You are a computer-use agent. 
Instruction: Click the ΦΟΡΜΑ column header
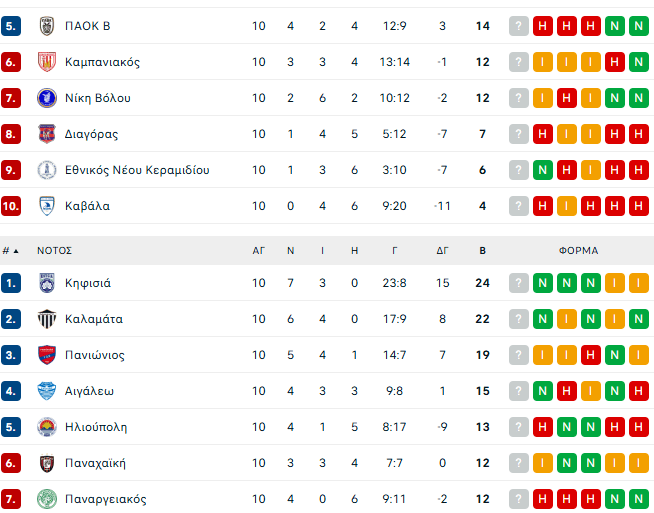578,251
